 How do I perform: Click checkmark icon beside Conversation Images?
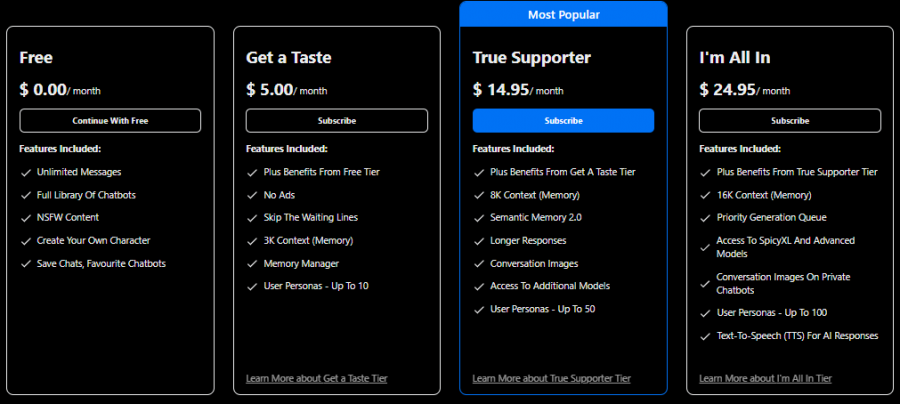(478, 264)
